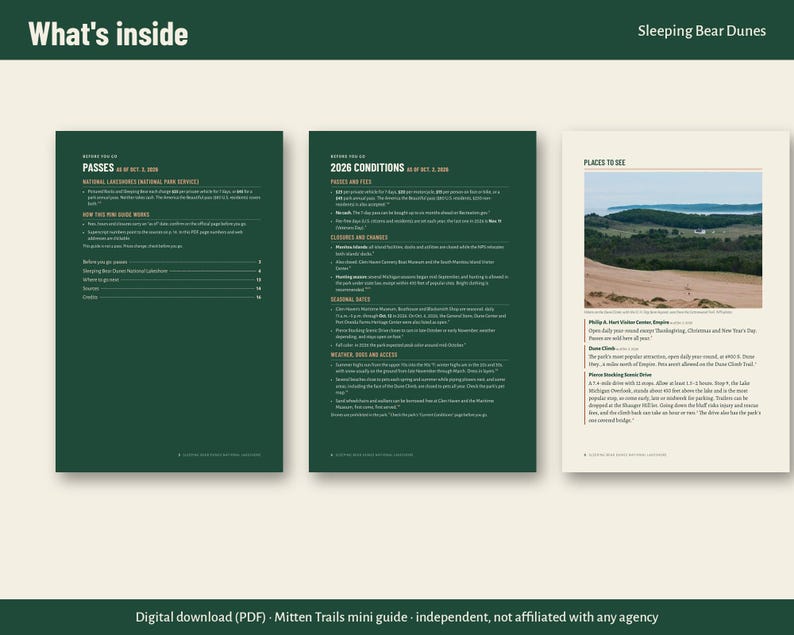Click the "Manitou Islands" closure bullet
The width and height of the screenshot is (794, 635).
pos(420,250)
